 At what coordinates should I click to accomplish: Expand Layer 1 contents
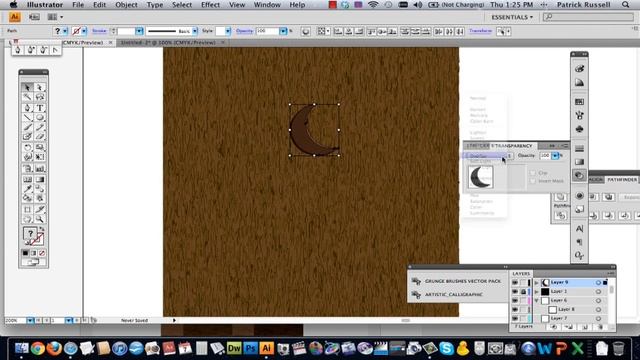pos(536,291)
